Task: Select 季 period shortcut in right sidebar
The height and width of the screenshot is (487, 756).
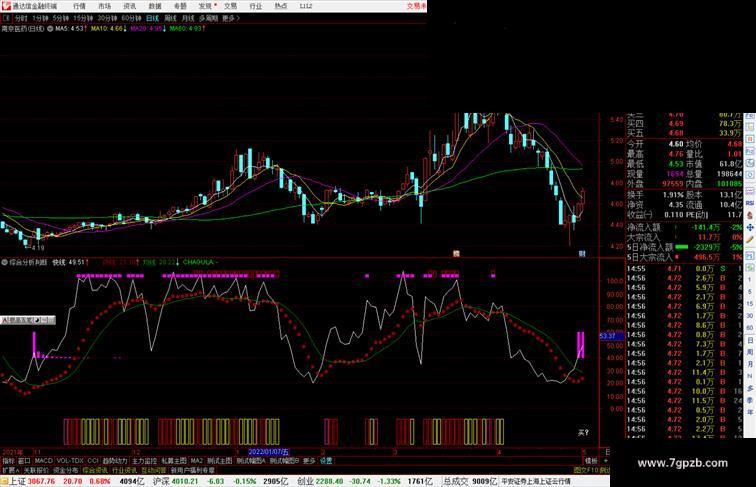Action: coord(750,400)
